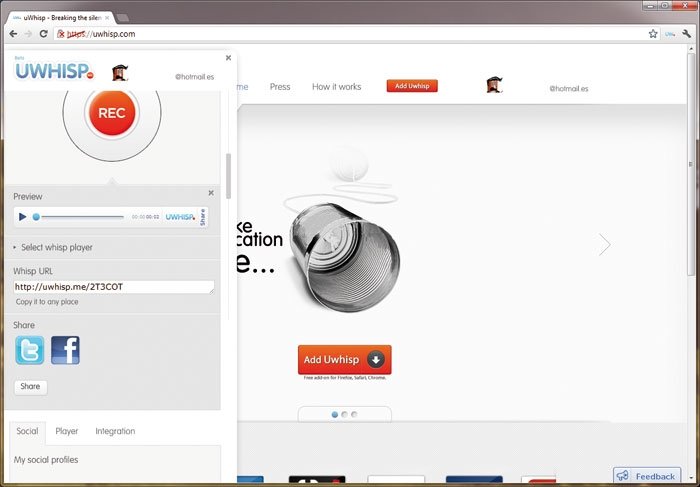
Task: Bookmark page with the star icon
Action: tap(653, 34)
